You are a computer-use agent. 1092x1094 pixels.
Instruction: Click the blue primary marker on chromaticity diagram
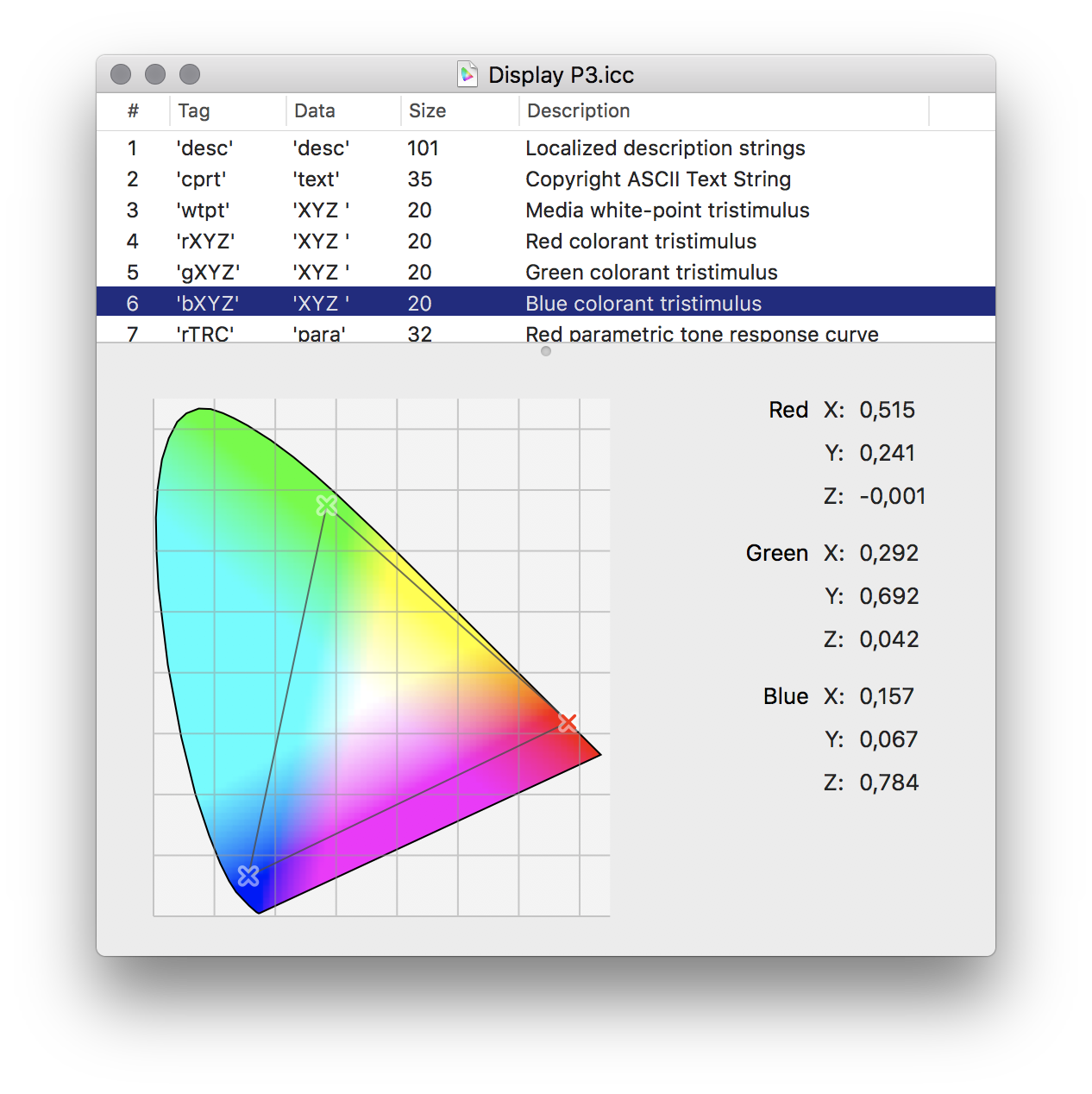point(248,877)
